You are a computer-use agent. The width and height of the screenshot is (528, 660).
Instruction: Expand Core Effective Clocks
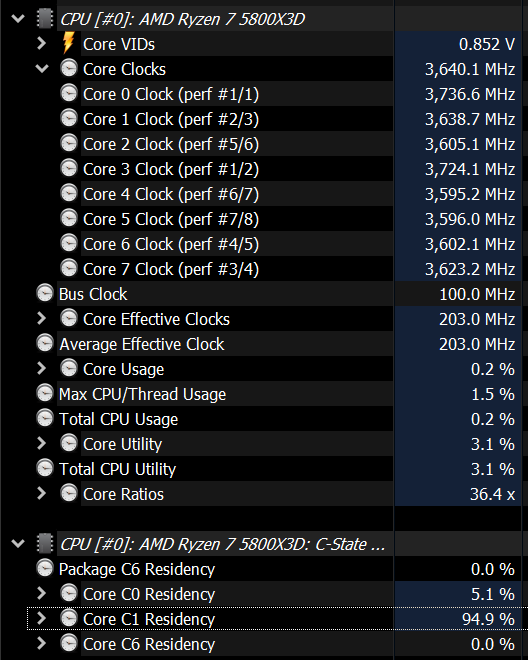click(41, 318)
